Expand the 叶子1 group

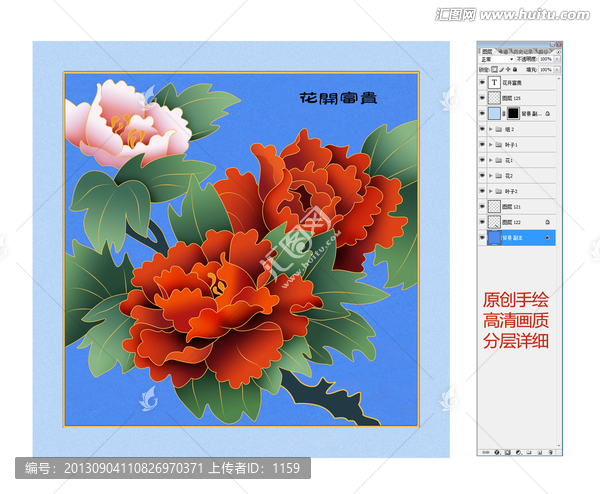coord(491,145)
